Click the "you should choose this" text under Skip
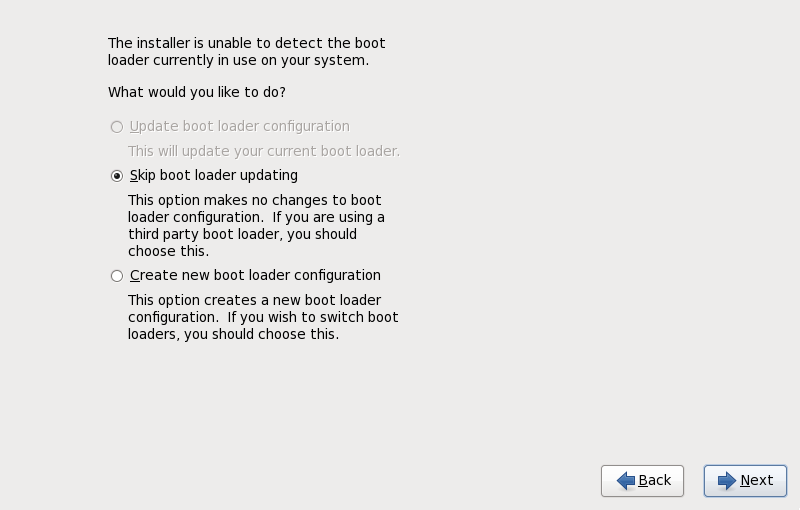 pyautogui.click(x=168, y=251)
